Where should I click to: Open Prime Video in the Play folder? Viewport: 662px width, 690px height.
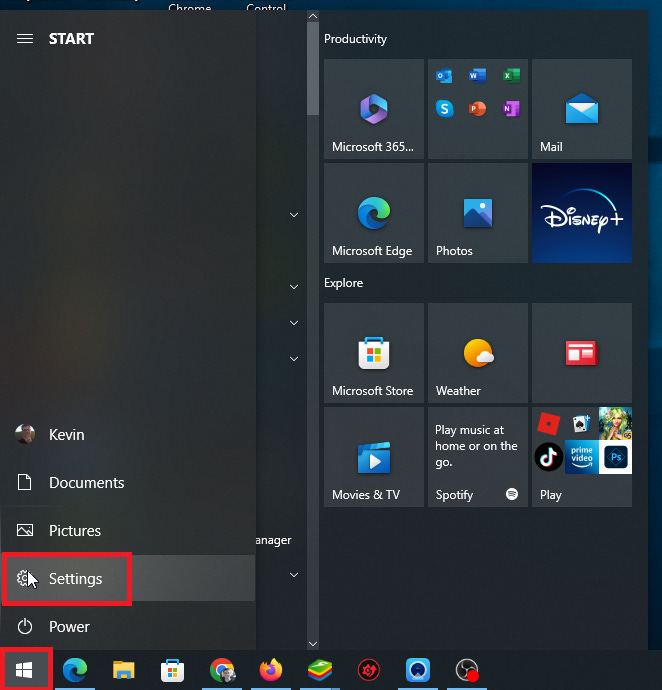[581, 457]
